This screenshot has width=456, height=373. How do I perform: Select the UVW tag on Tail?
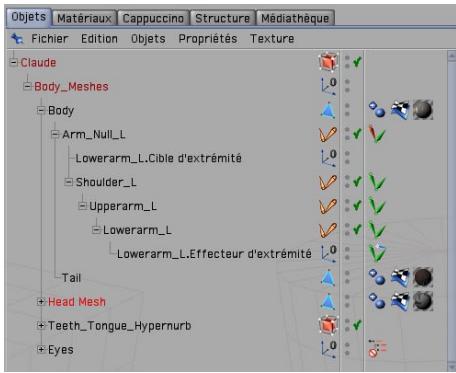pos(400,278)
